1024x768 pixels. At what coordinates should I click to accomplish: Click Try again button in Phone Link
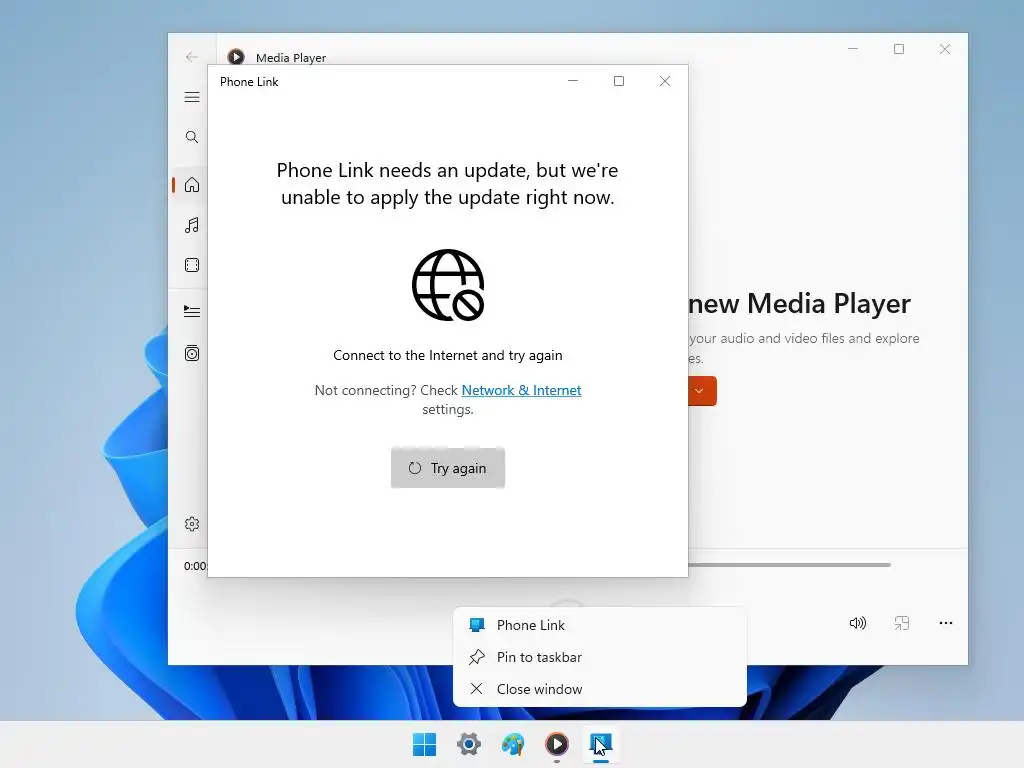(x=448, y=468)
